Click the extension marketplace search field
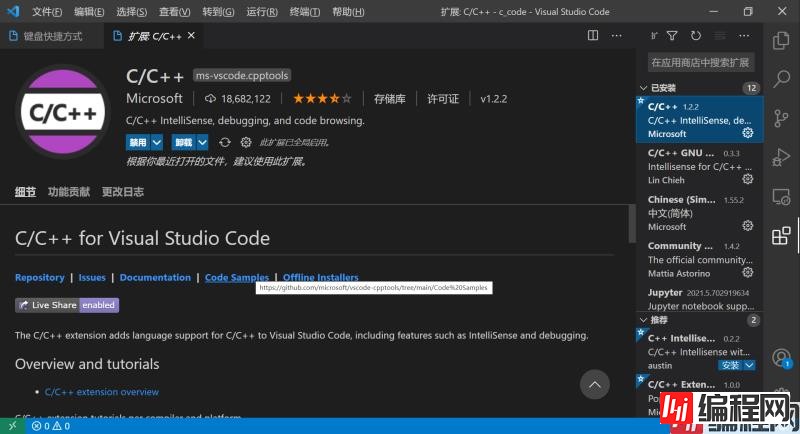 (x=700, y=62)
